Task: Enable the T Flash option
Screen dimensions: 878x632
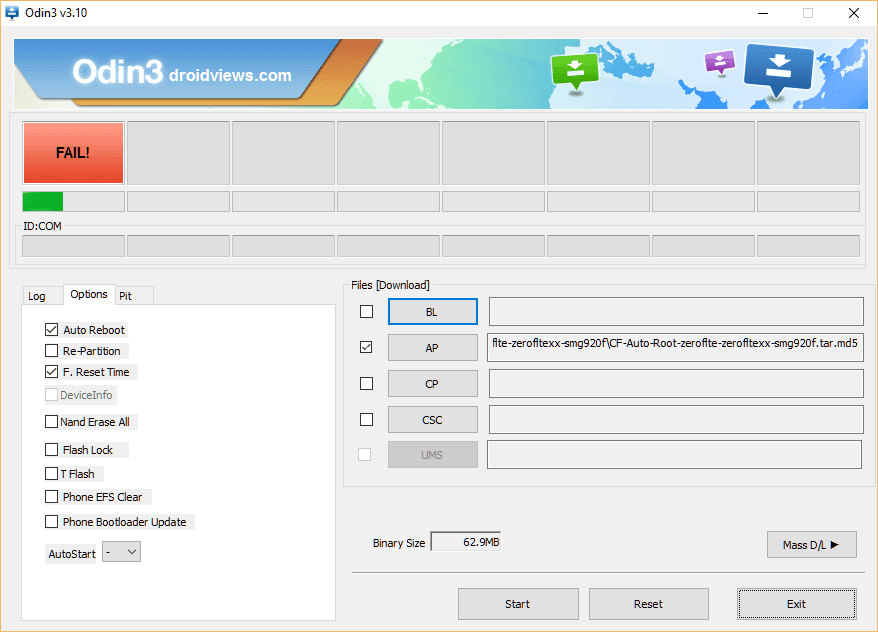Action: [52, 474]
